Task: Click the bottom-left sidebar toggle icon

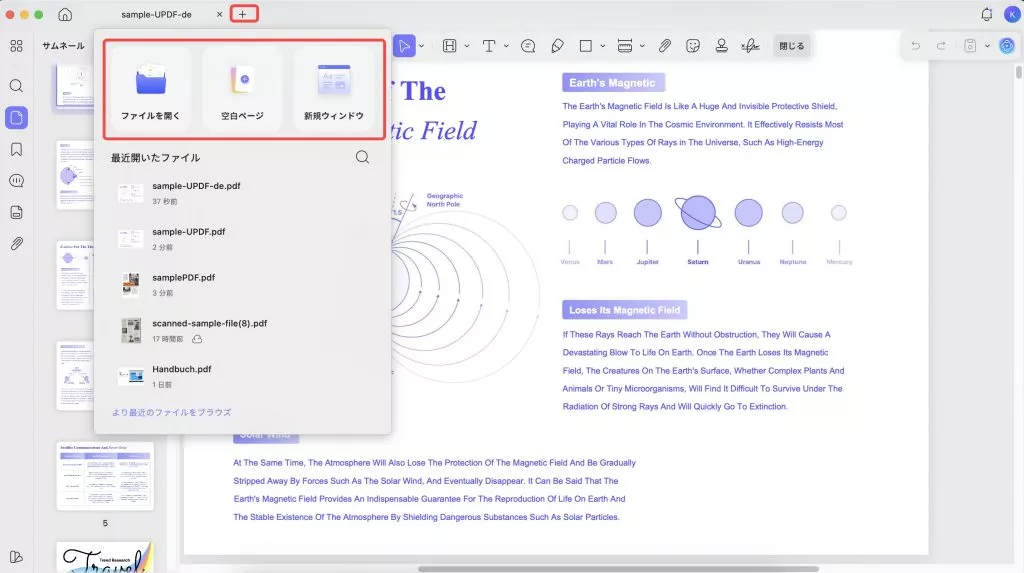Action: [x=16, y=557]
